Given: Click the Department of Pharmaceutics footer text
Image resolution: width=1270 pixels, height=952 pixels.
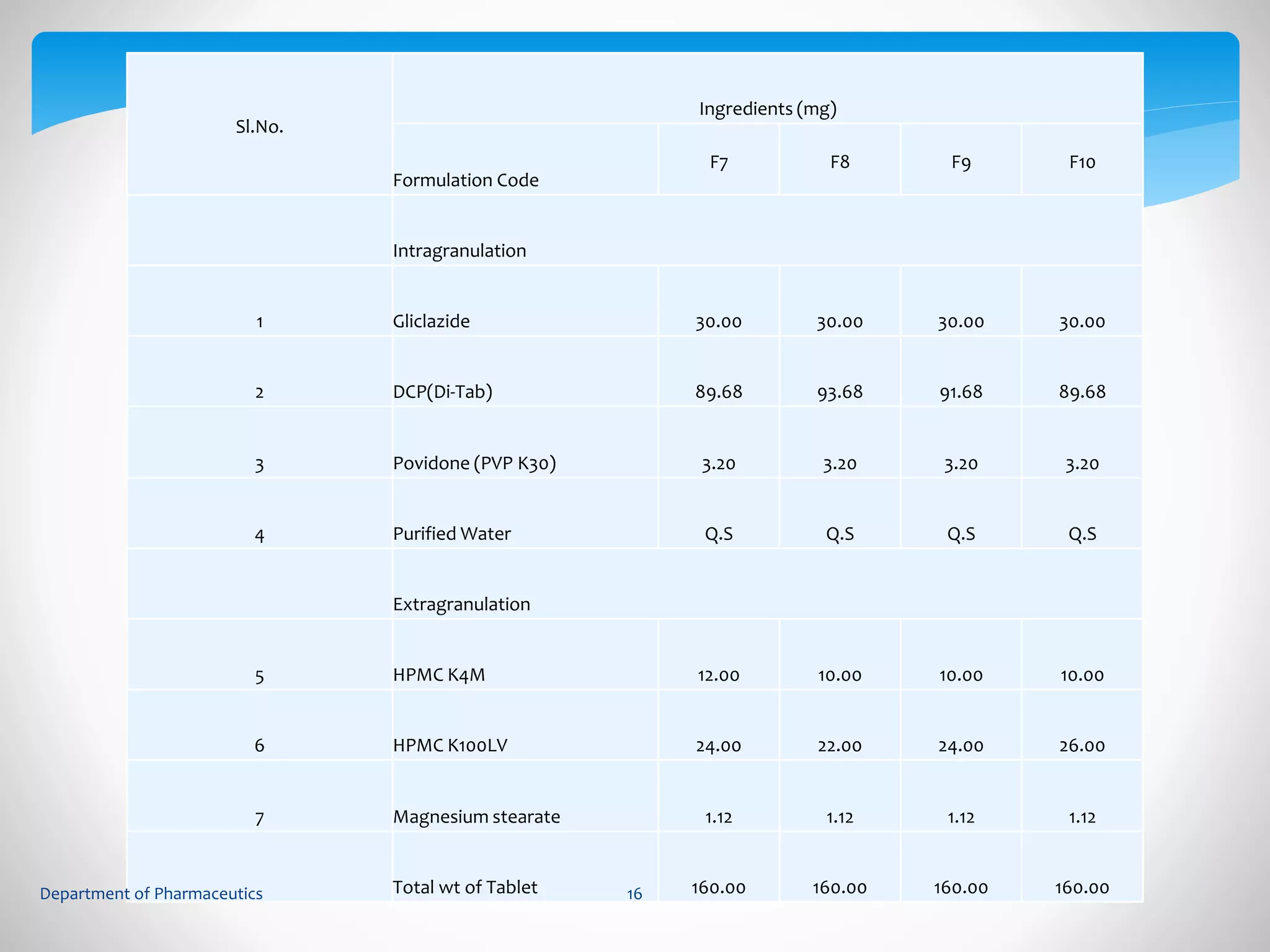Looking at the screenshot, I should point(151,894).
